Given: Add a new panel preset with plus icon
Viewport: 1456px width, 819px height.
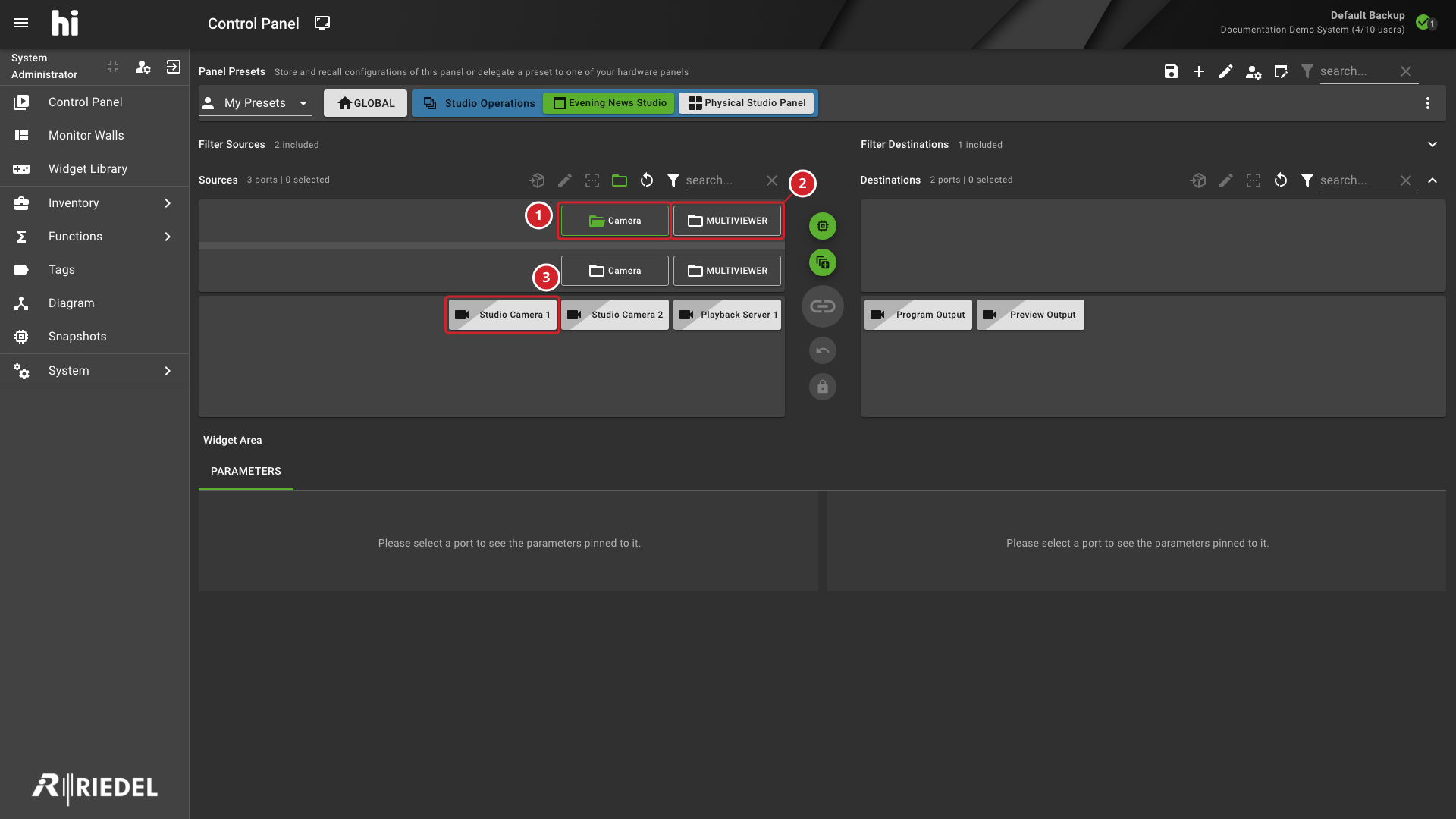Looking at the screenshot, I should coord(1199,71).
